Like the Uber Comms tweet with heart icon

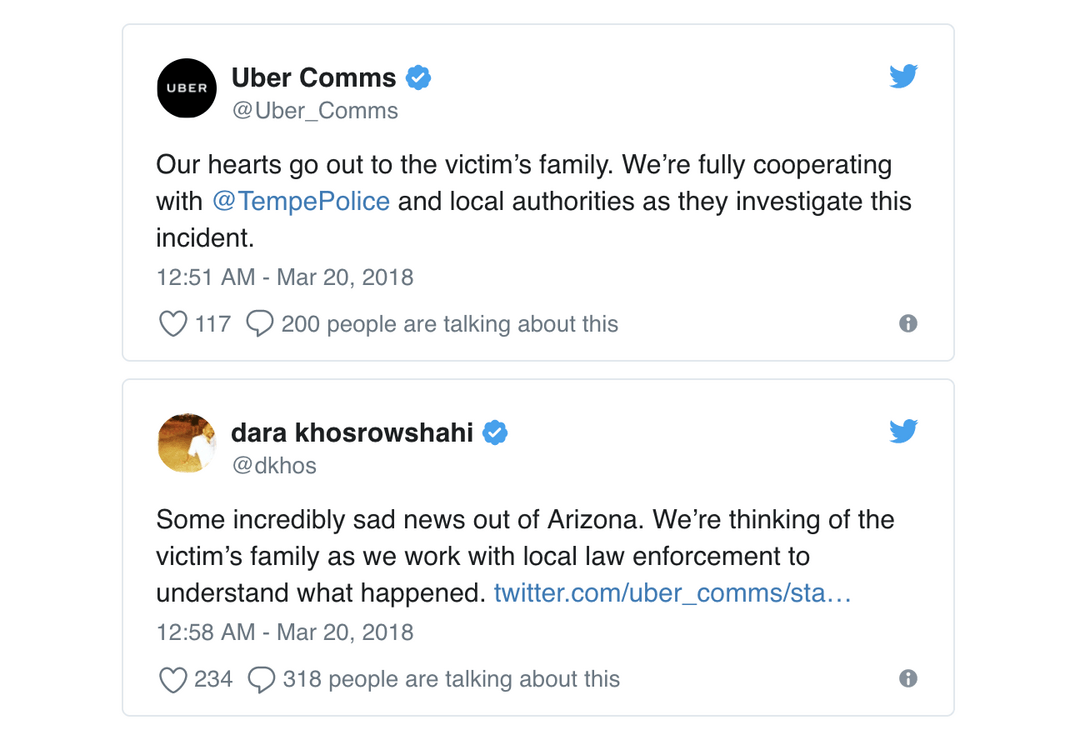173,324
